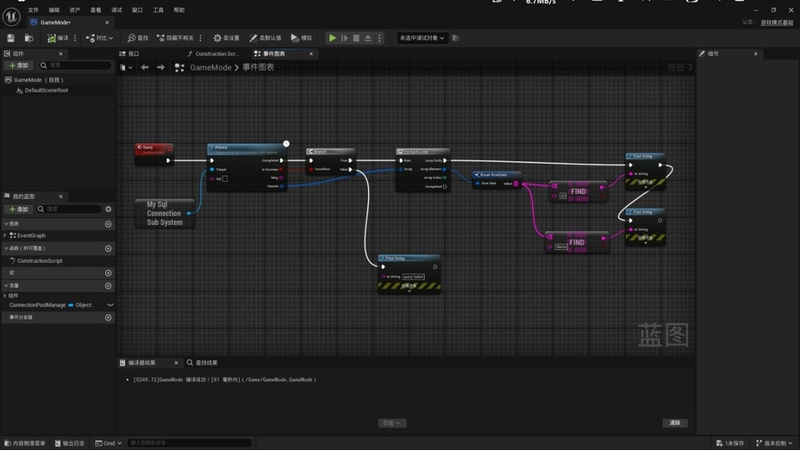Open Class Defaults (类默认值) pencil icon

[x=265, y=38]
